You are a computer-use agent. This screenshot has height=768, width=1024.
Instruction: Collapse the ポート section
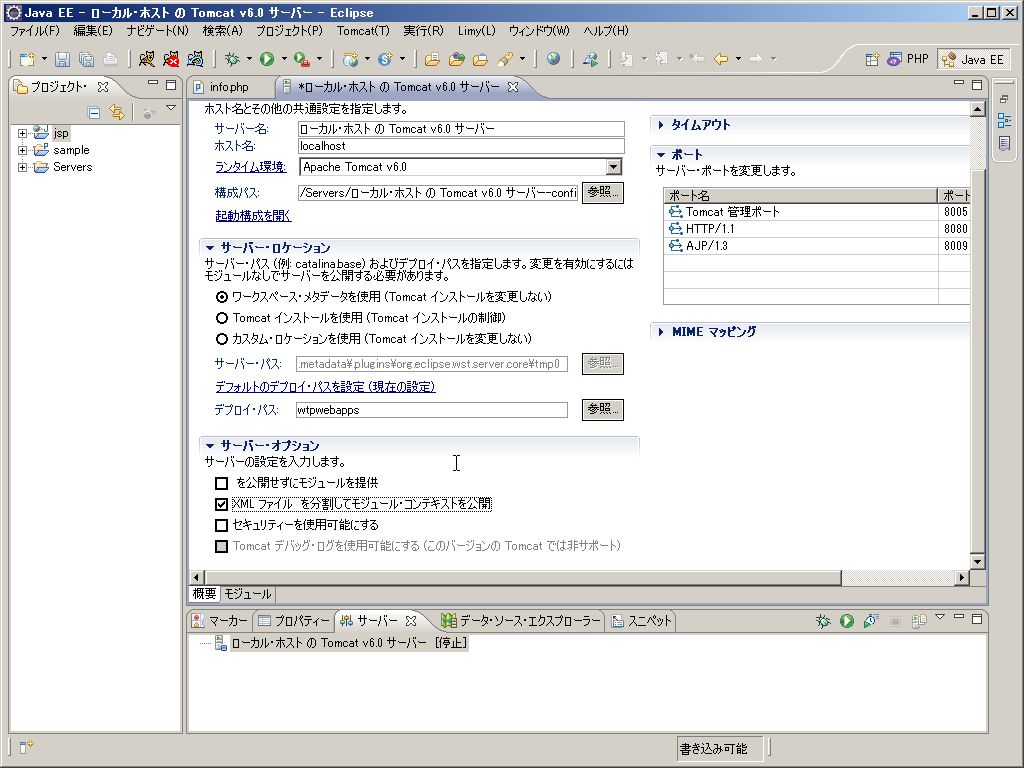pyautogui.click(x=661, y=155)
